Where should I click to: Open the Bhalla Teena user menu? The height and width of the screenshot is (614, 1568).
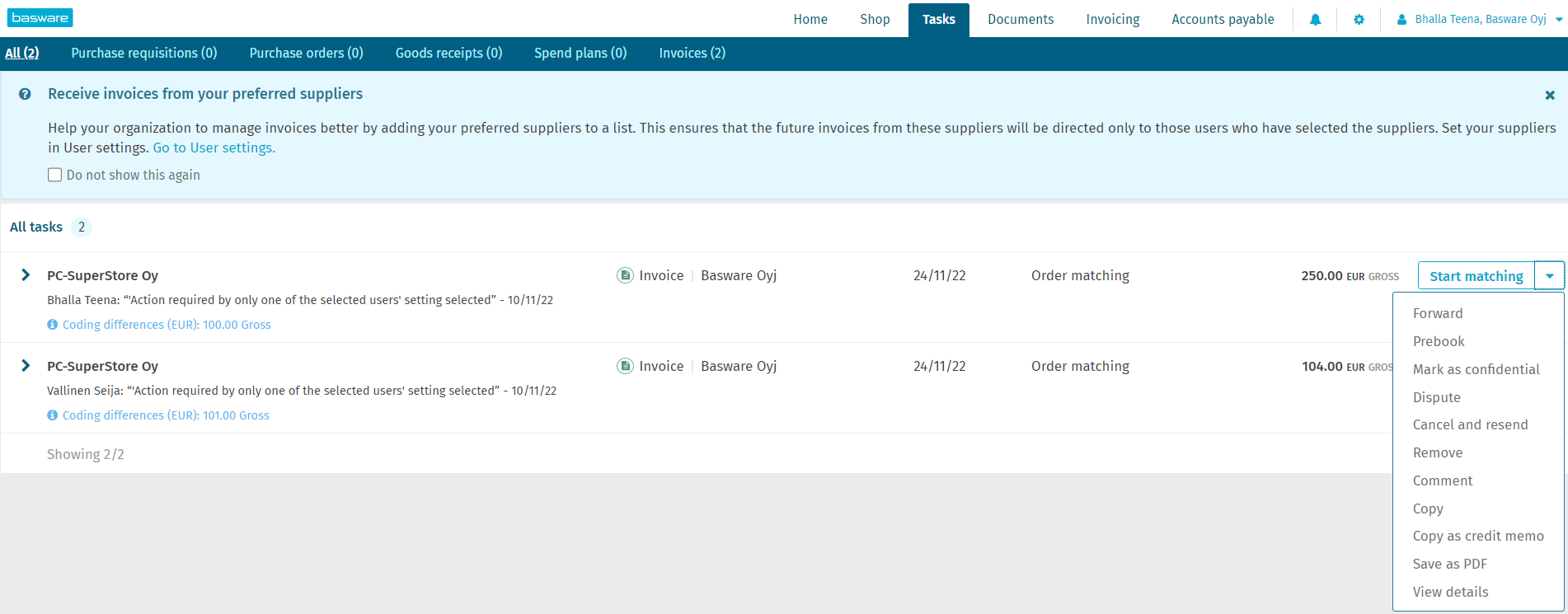point(1480,19)
